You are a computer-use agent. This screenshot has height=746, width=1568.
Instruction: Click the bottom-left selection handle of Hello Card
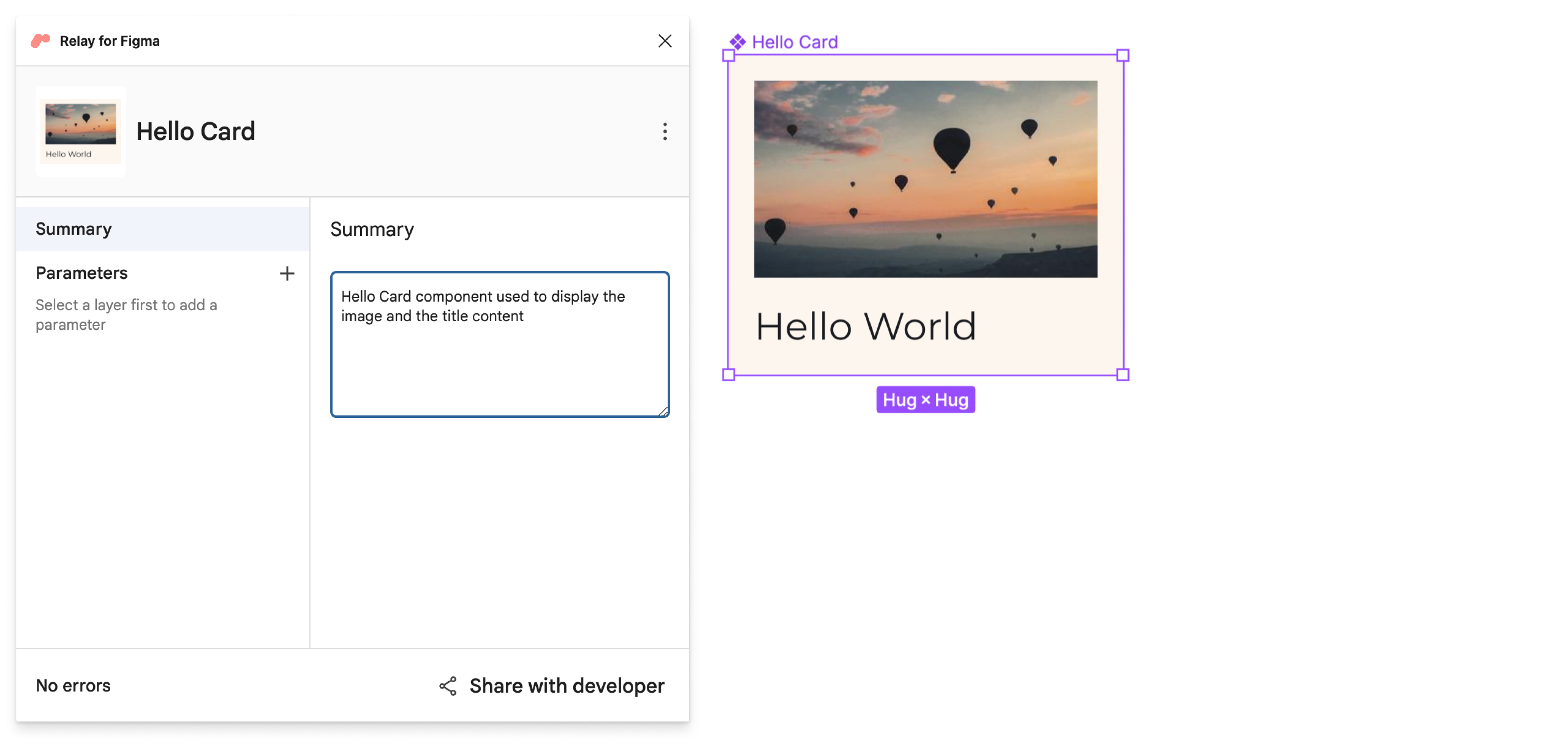728,375
